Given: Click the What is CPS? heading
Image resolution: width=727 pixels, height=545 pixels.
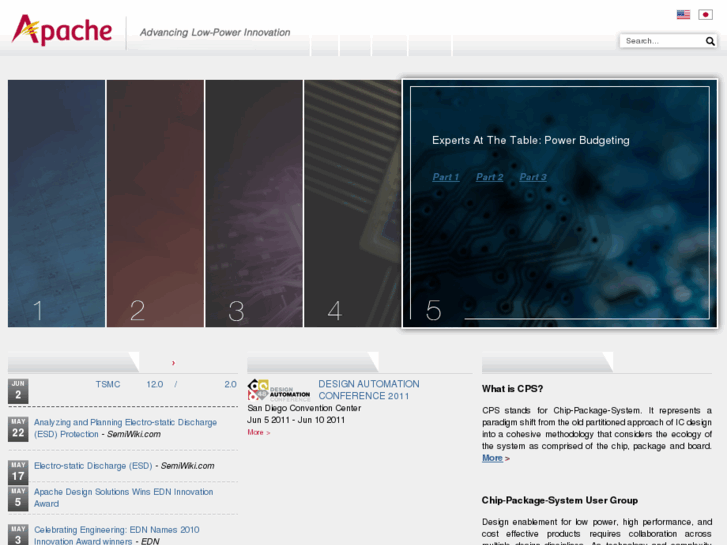Looking at the screenshot, I should tap(512, 389).
